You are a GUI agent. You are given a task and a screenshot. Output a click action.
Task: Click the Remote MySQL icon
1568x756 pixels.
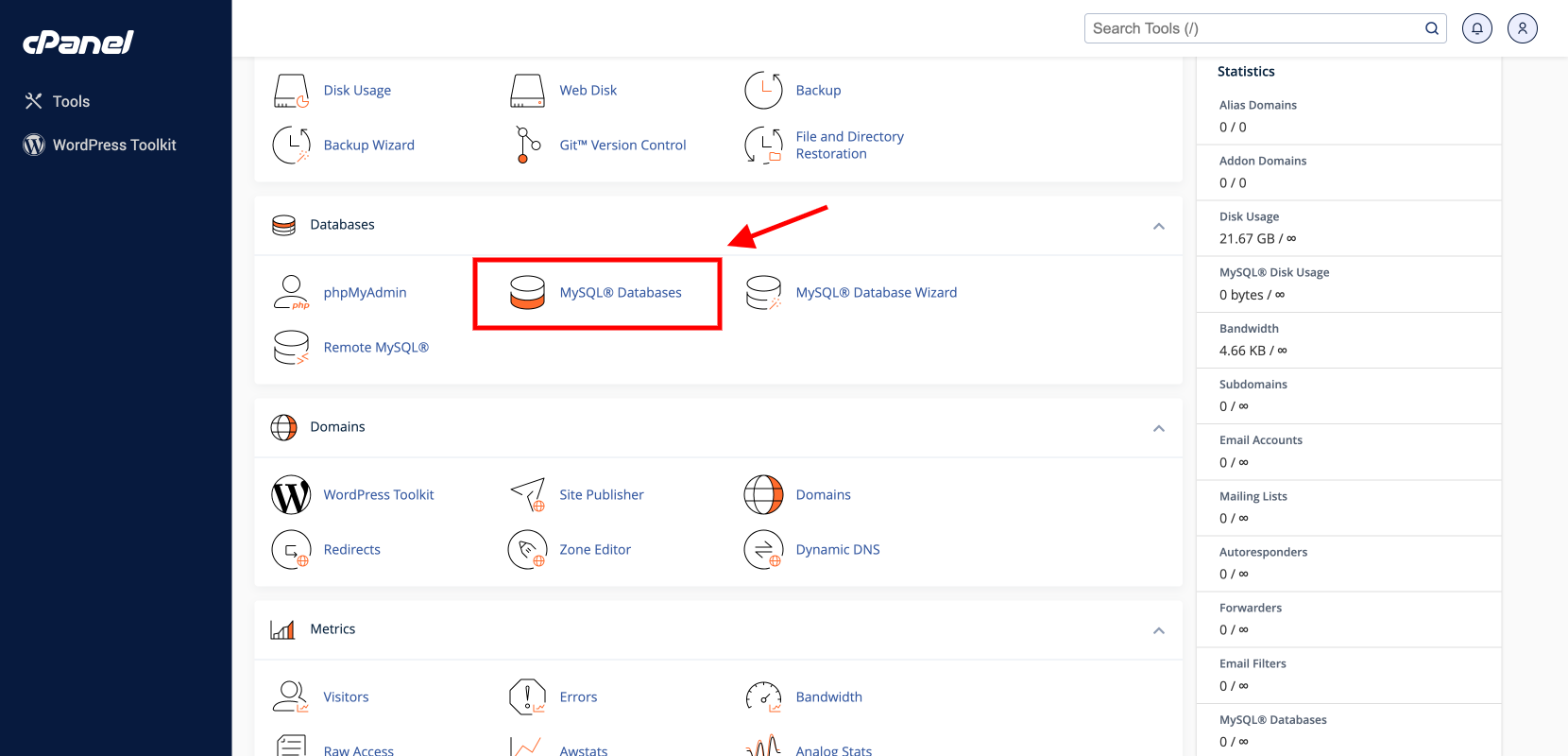pos(291,348)
